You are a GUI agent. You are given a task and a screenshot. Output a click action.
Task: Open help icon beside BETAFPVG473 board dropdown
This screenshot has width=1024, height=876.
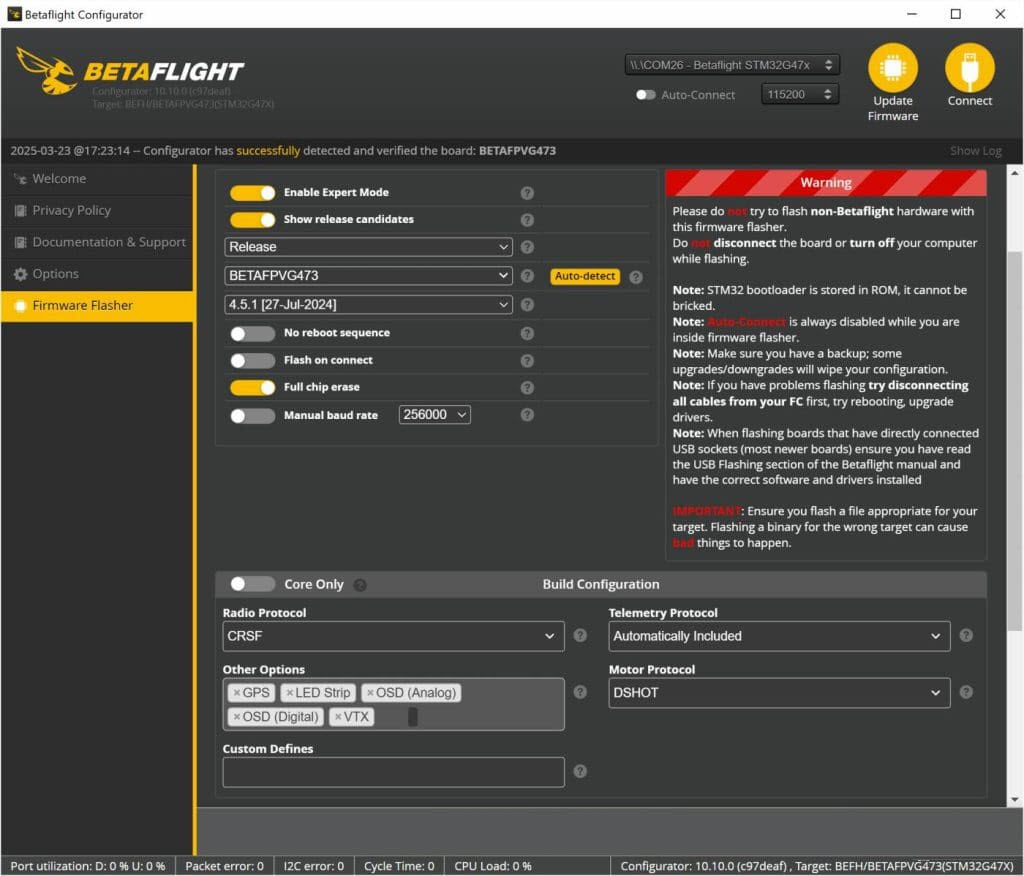[x=527, y=276]
